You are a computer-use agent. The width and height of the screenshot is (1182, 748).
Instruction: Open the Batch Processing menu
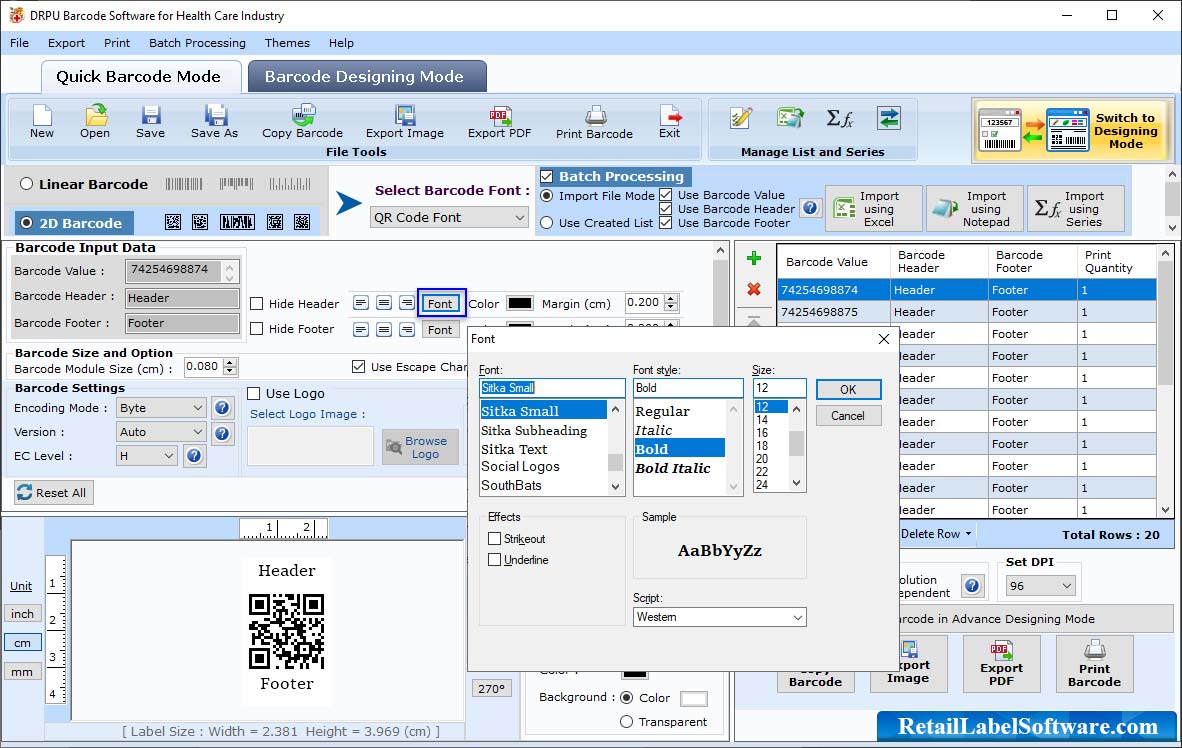(x=197, y=43)
